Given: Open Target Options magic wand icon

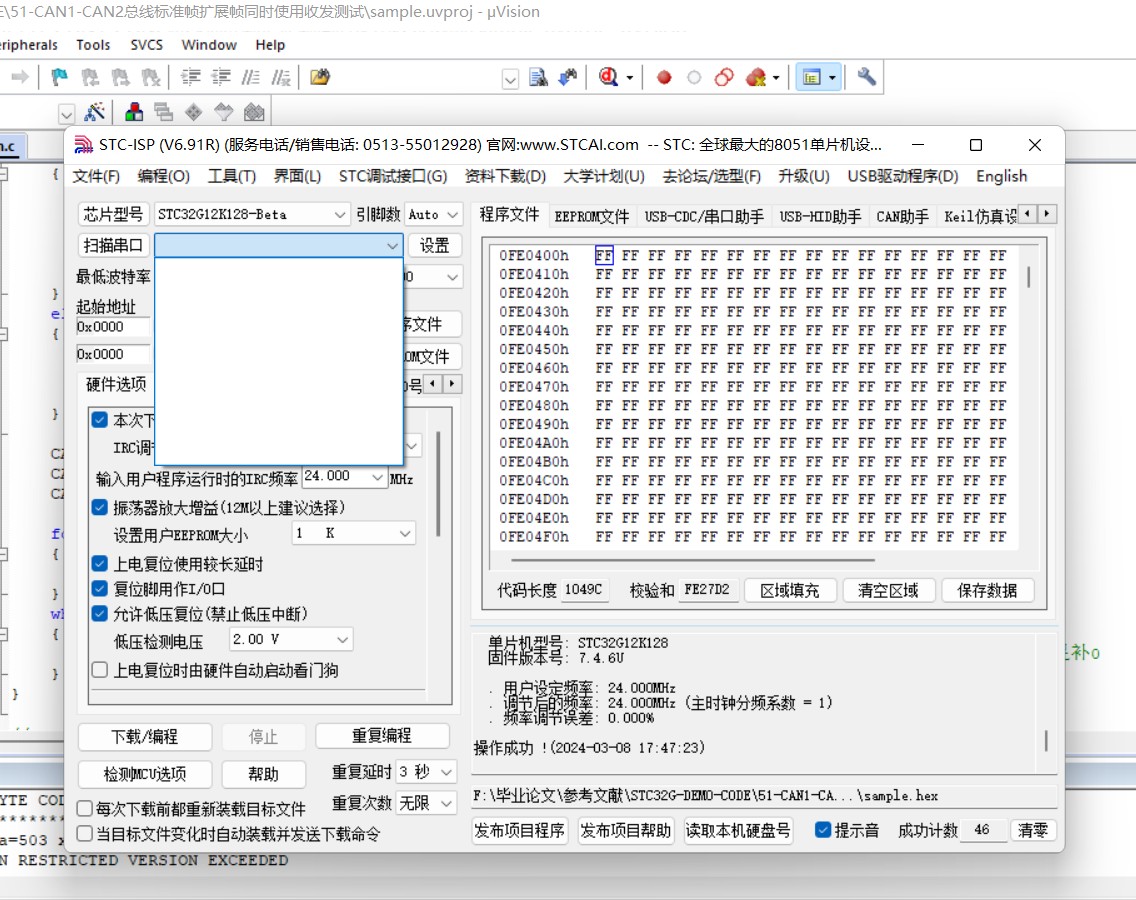Looking at the screenshot, I should pos(95,112).
